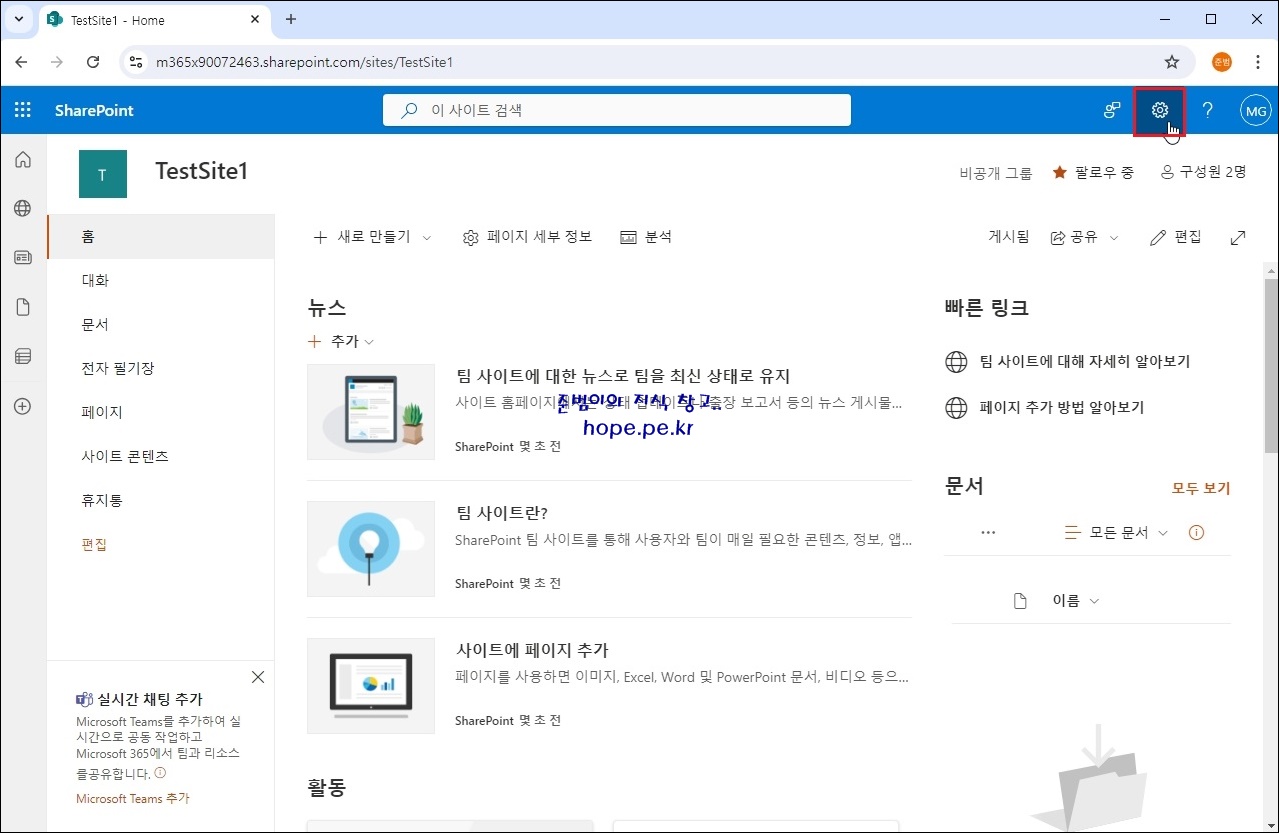Viewport: 1279px width, 833px height.
Task: Open the 모든 문서 view dropdown
Action: 1116,533
